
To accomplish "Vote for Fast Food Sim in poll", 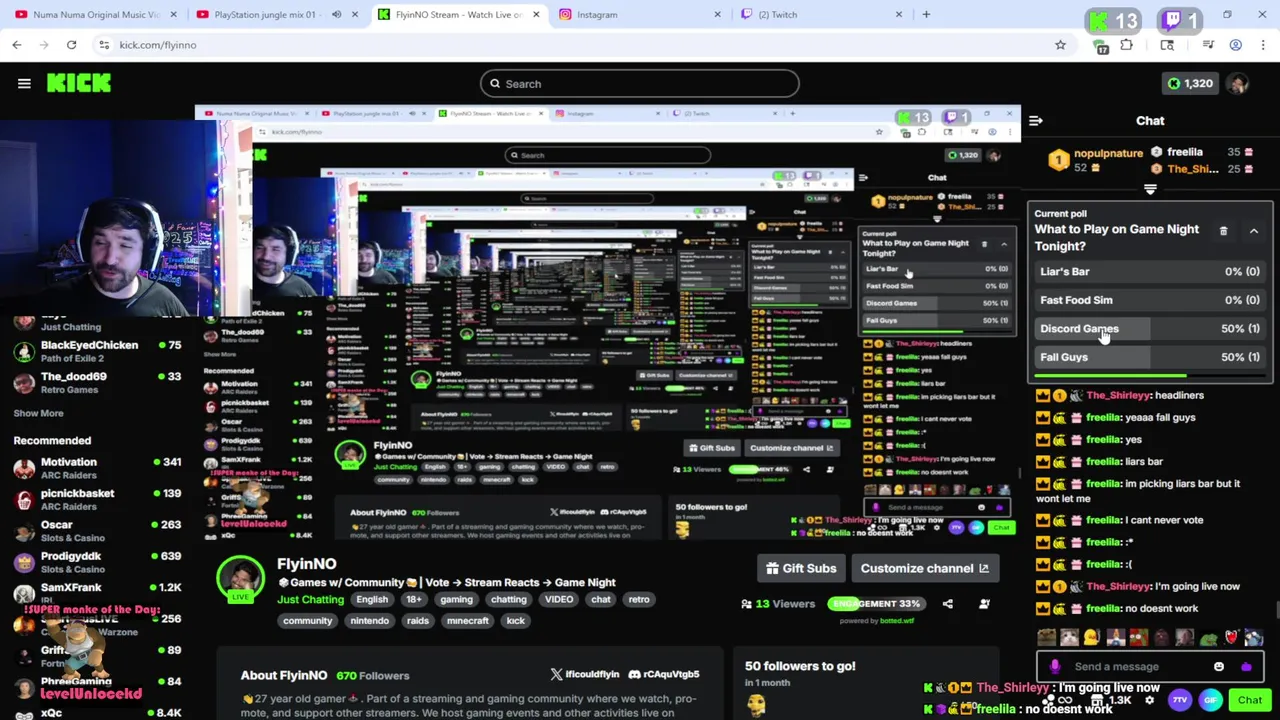I will tap(1150, 300).
